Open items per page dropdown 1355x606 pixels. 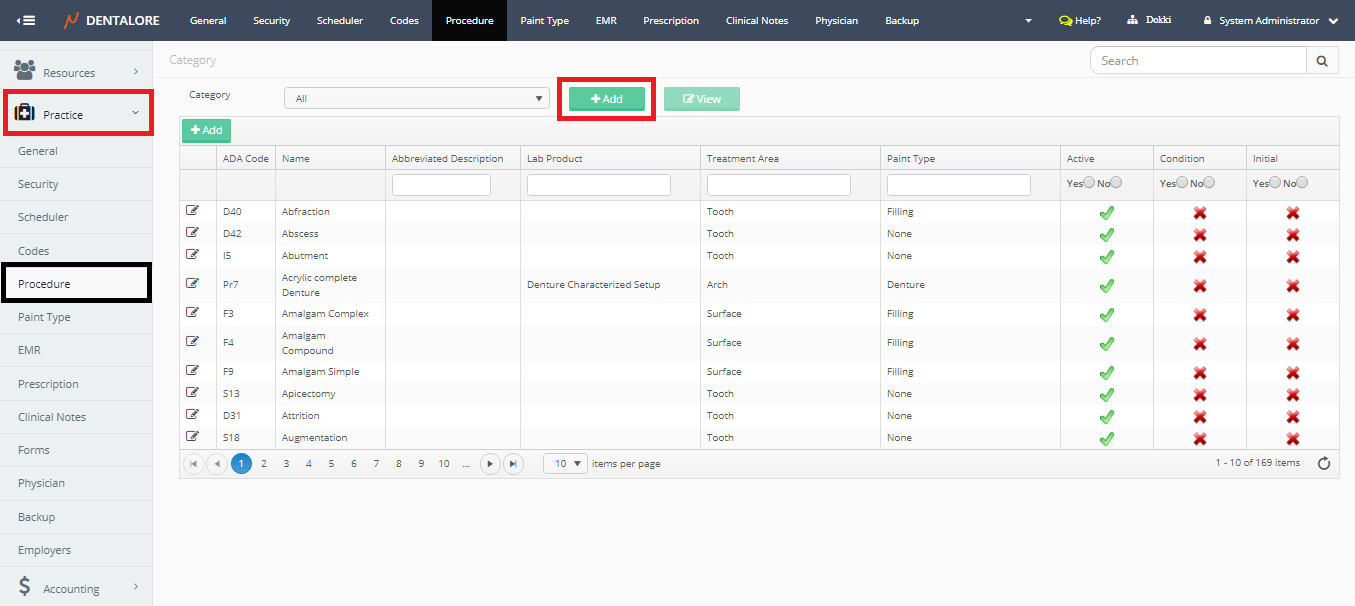pyautogui.click(x=565, y=463)
